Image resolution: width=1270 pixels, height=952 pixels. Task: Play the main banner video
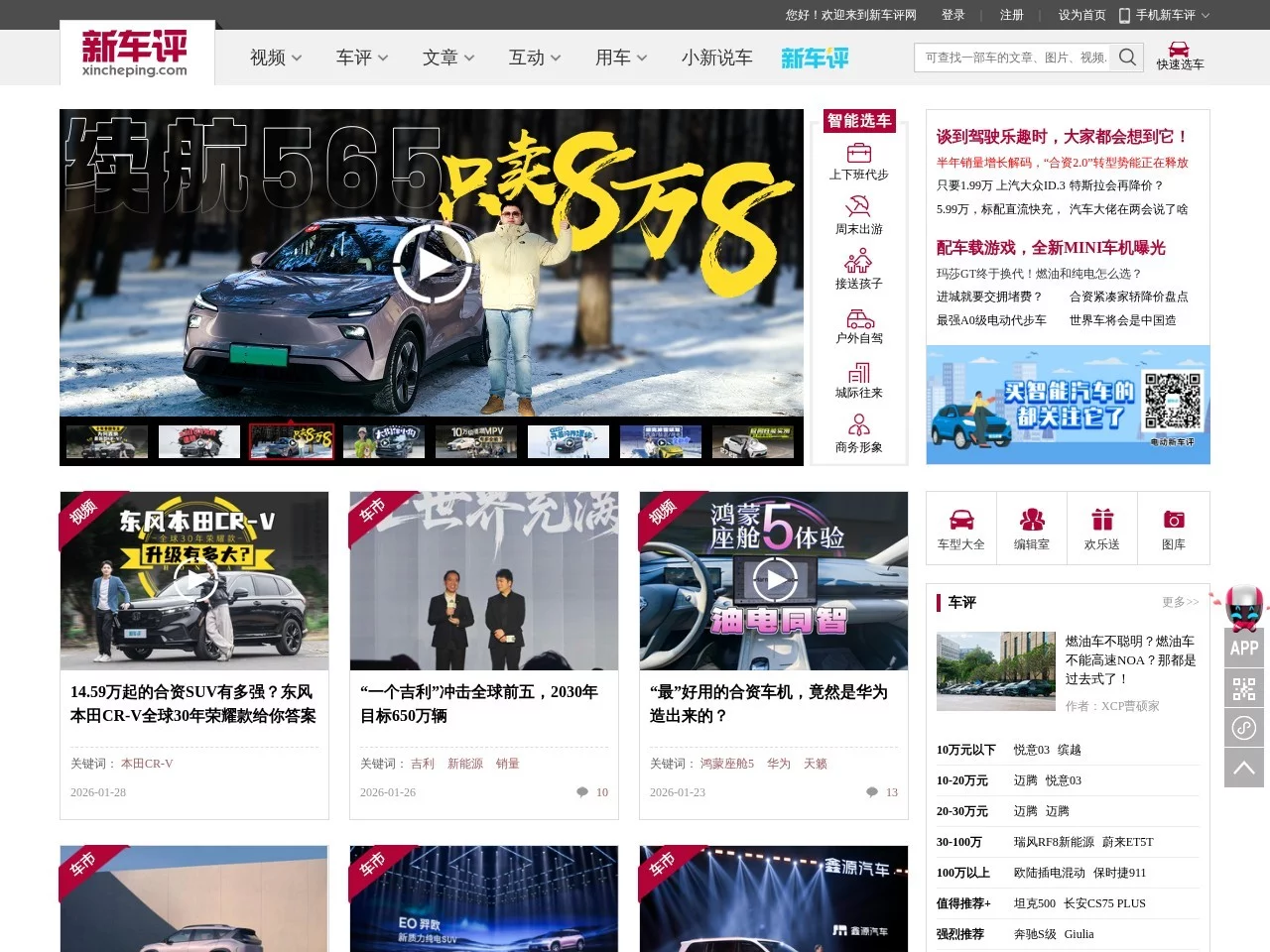[x=432, y=264]
